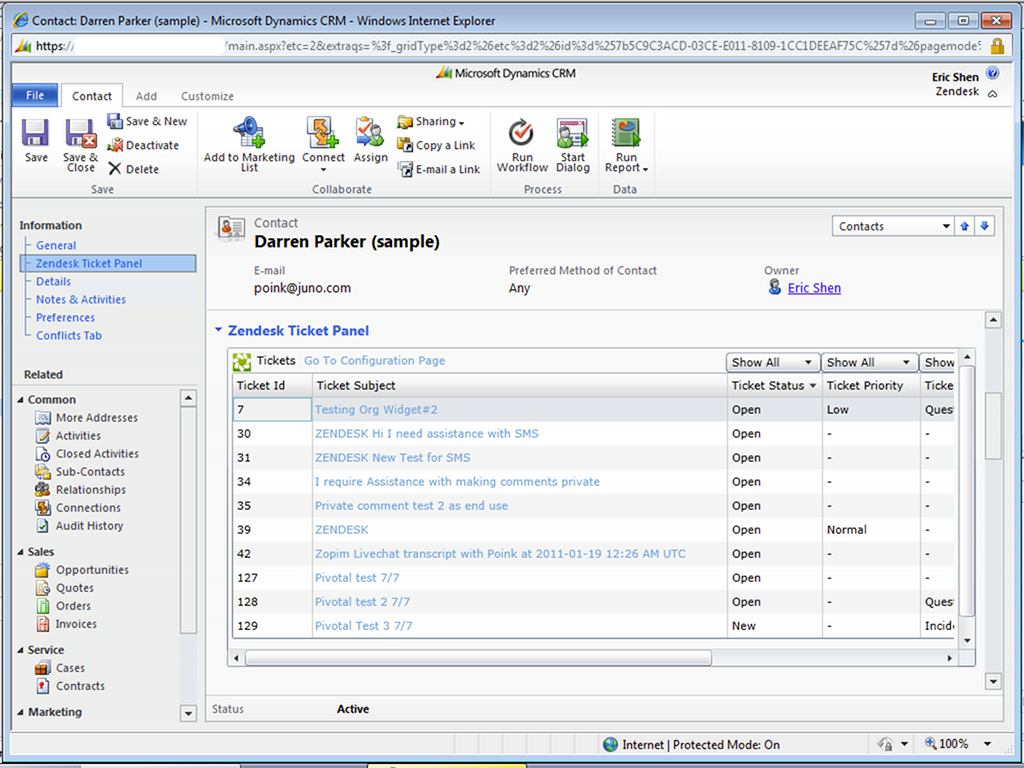Collapse the Sales group in sidebar
Image resolution: width=1024 pixels, height=768 pixels.
[x=21, y=552]
